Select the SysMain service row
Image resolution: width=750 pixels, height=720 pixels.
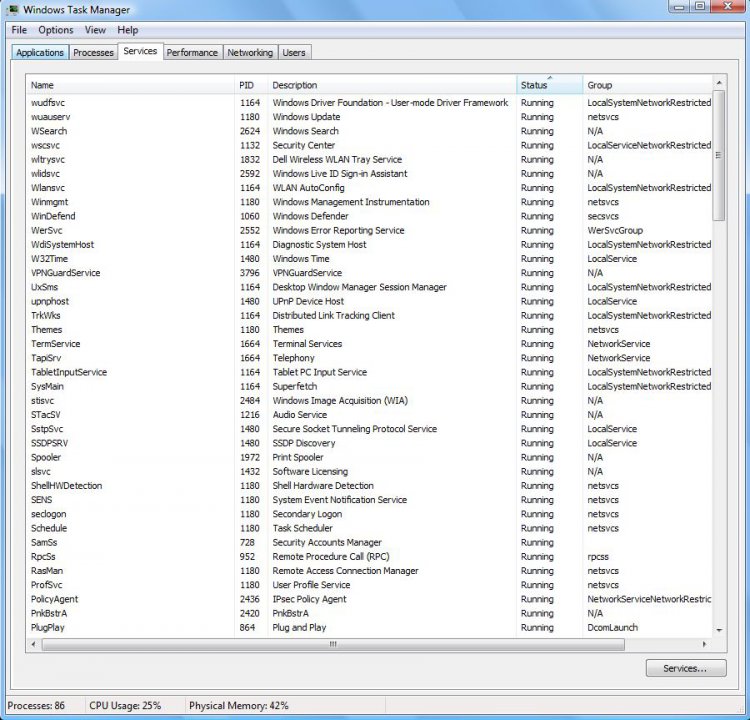[369, 387]
